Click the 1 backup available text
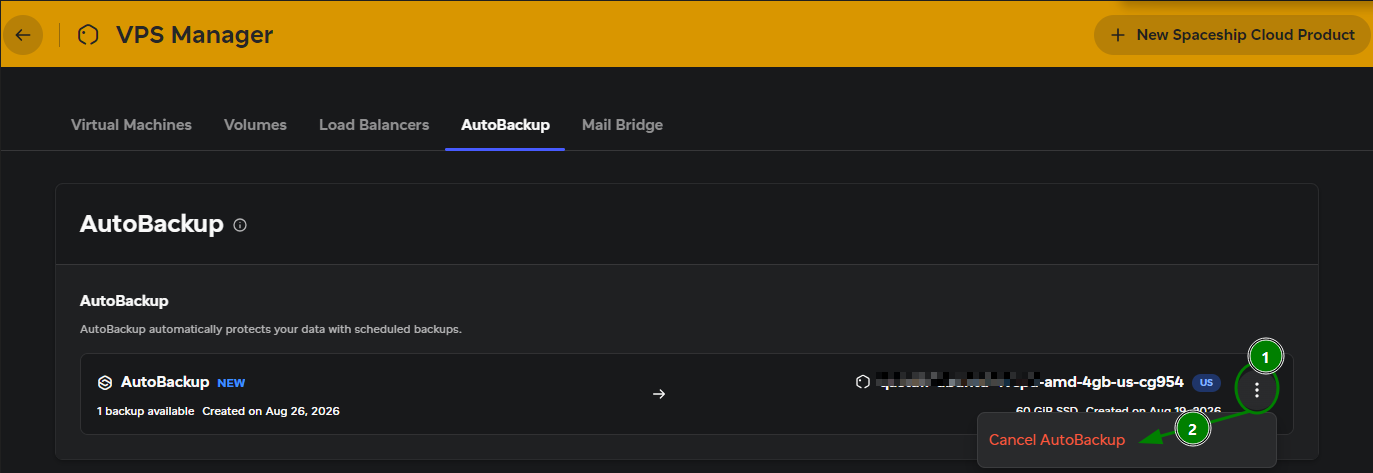Image resolution: width=1373 pixels, height=473 pixels. [145, 411]
